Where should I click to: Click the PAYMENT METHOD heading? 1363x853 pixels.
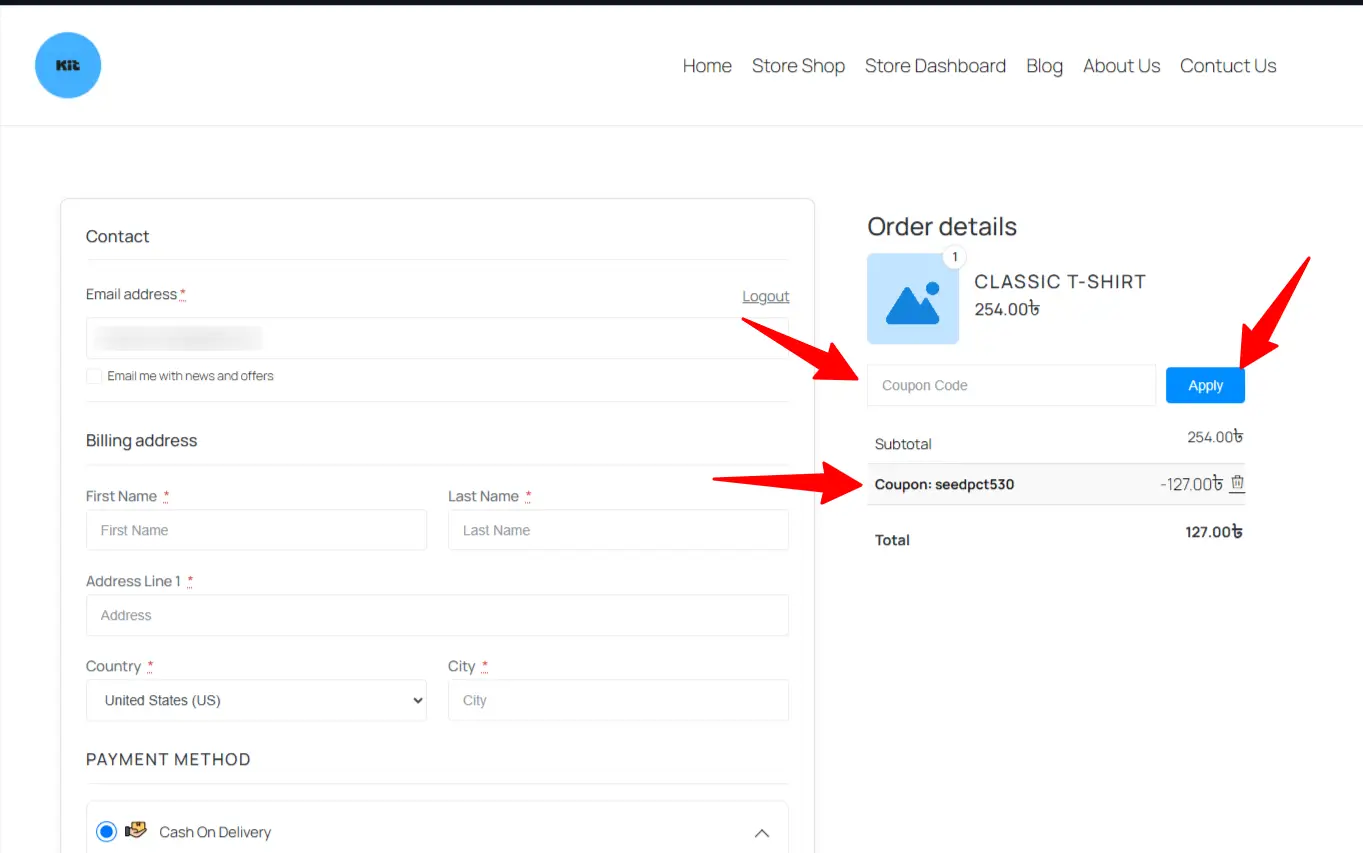click(x=168, y=759)
